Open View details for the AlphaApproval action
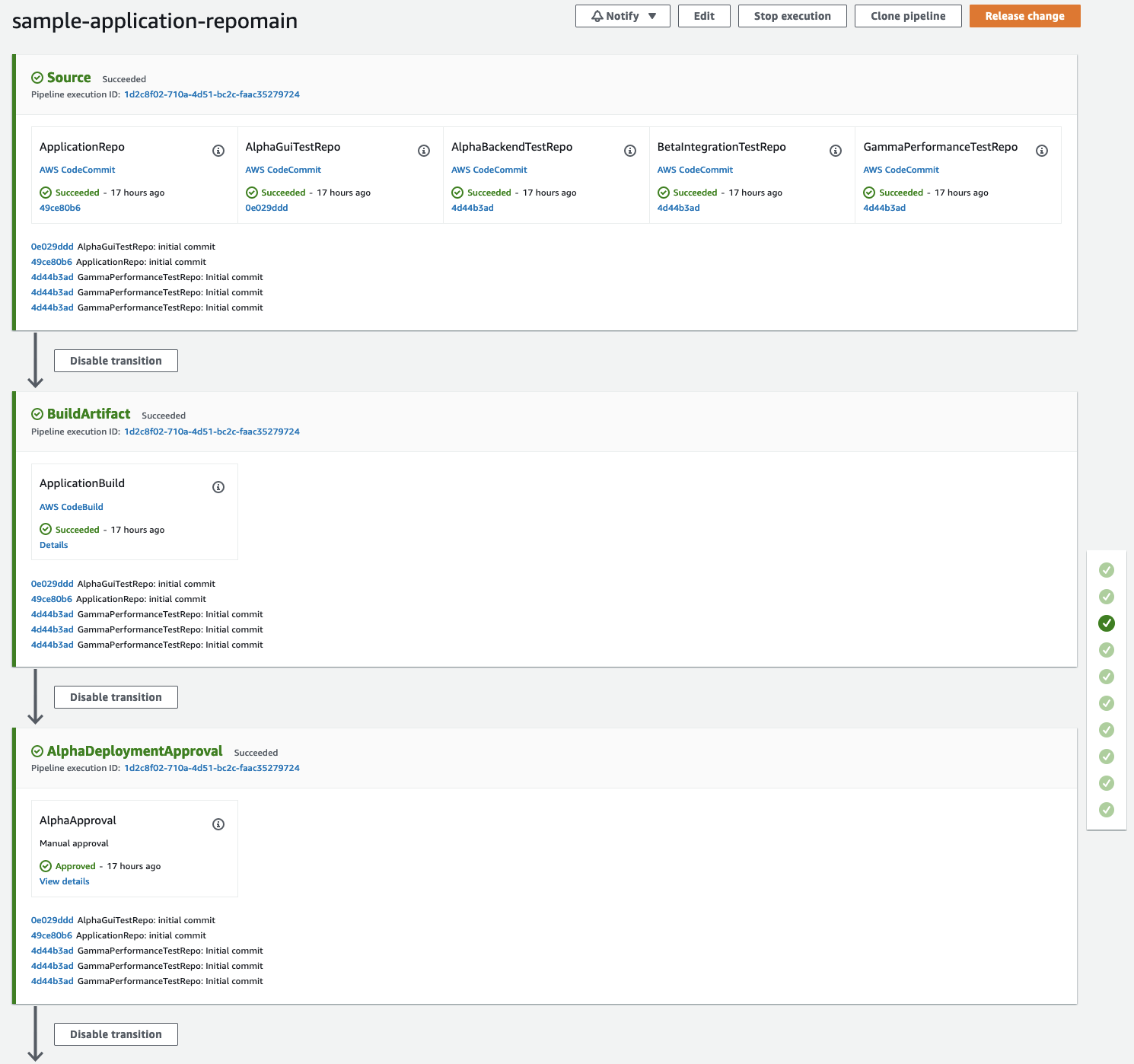 pyautogui.click(x=64, y=881)
